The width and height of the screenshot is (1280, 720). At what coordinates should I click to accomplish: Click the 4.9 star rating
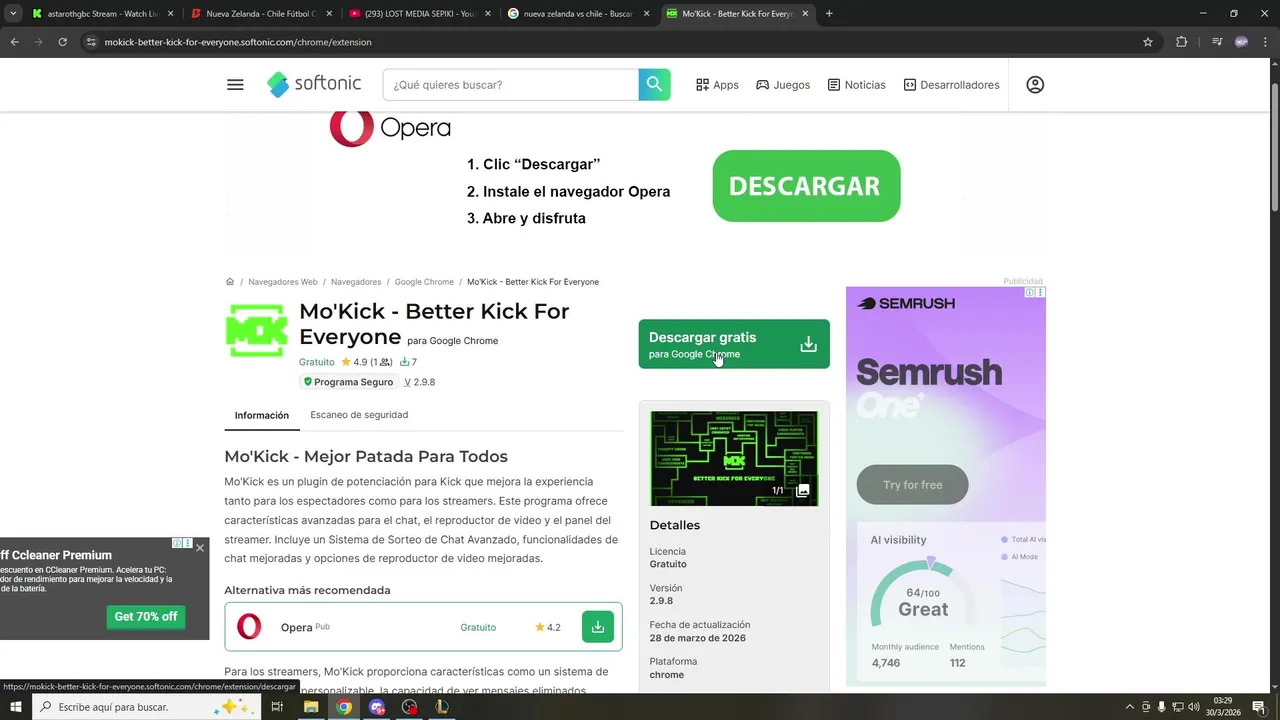pyautogui.click(x=354, y=362)
